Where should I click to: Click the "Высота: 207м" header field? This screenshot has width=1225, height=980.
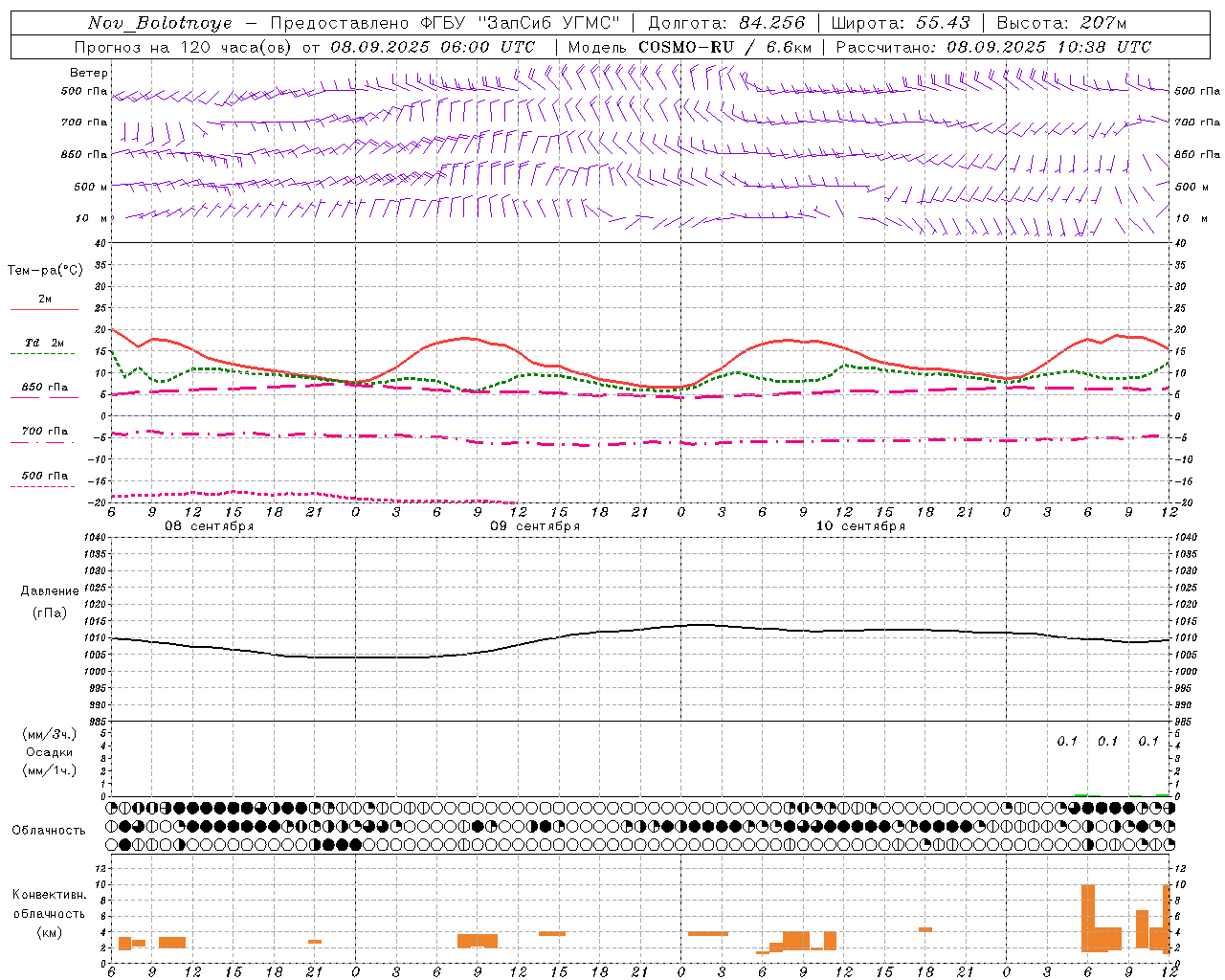pos(1061,23)
